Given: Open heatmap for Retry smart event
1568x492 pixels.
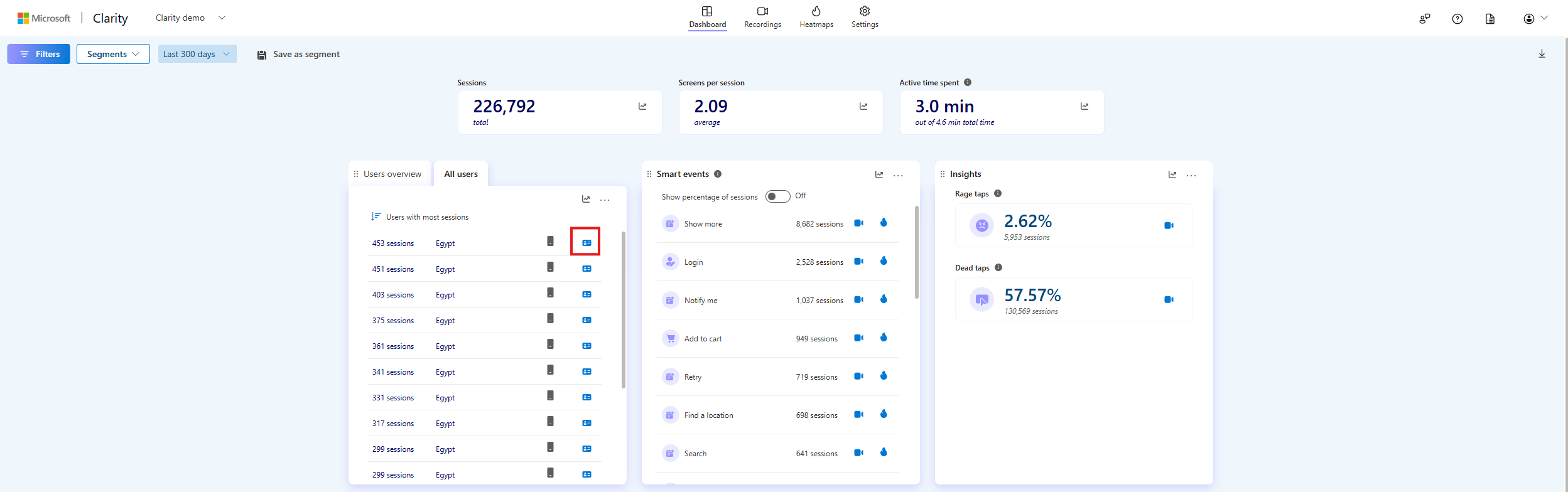Looking at the screenshot, I should coord(884,375).
